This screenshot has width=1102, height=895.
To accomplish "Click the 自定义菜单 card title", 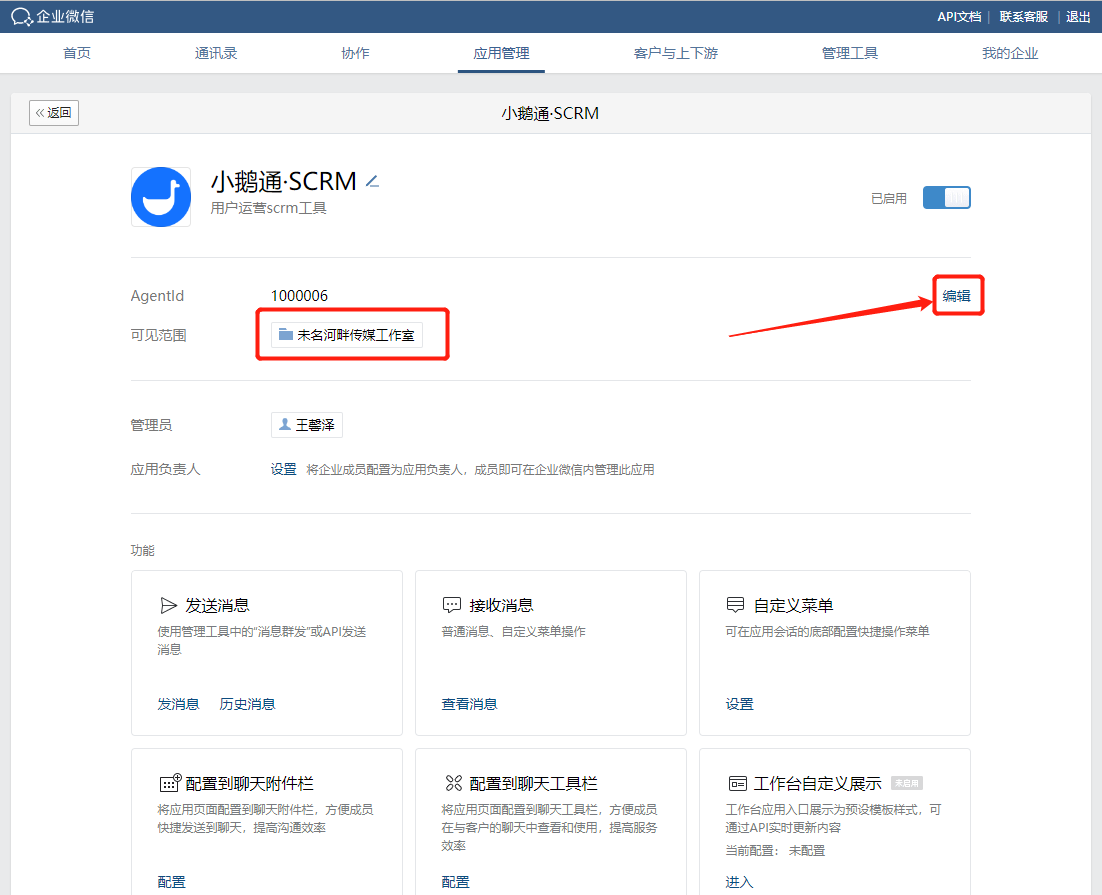I will [x=793, y=605].
